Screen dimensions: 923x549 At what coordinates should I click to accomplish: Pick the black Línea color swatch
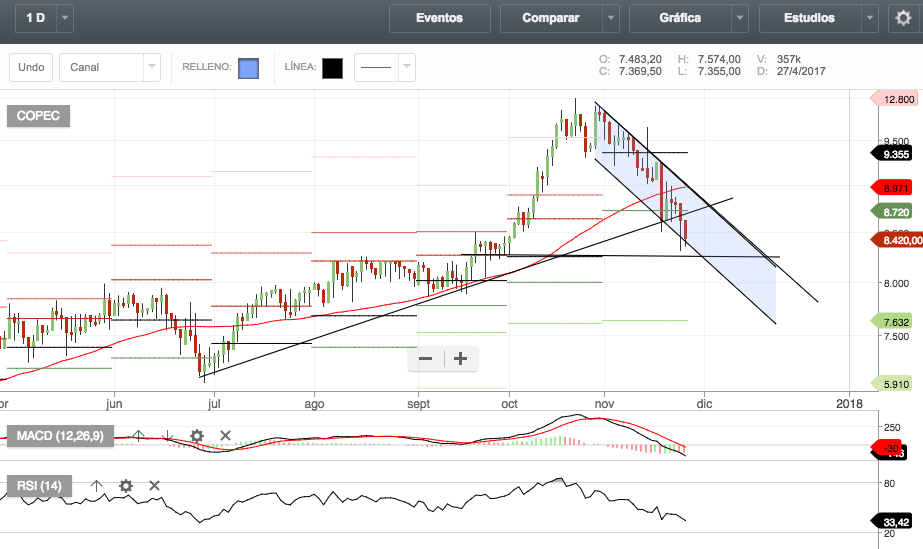point(332,68)
